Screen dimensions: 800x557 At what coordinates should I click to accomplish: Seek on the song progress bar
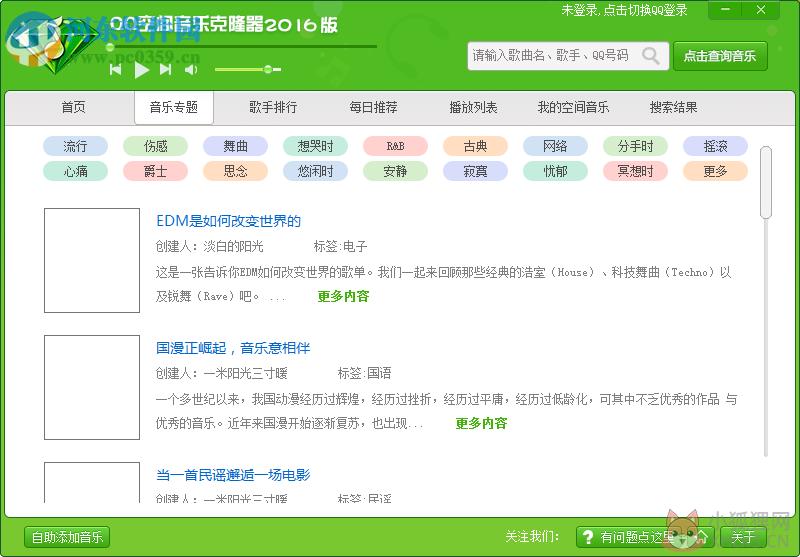tap(243, 47)
